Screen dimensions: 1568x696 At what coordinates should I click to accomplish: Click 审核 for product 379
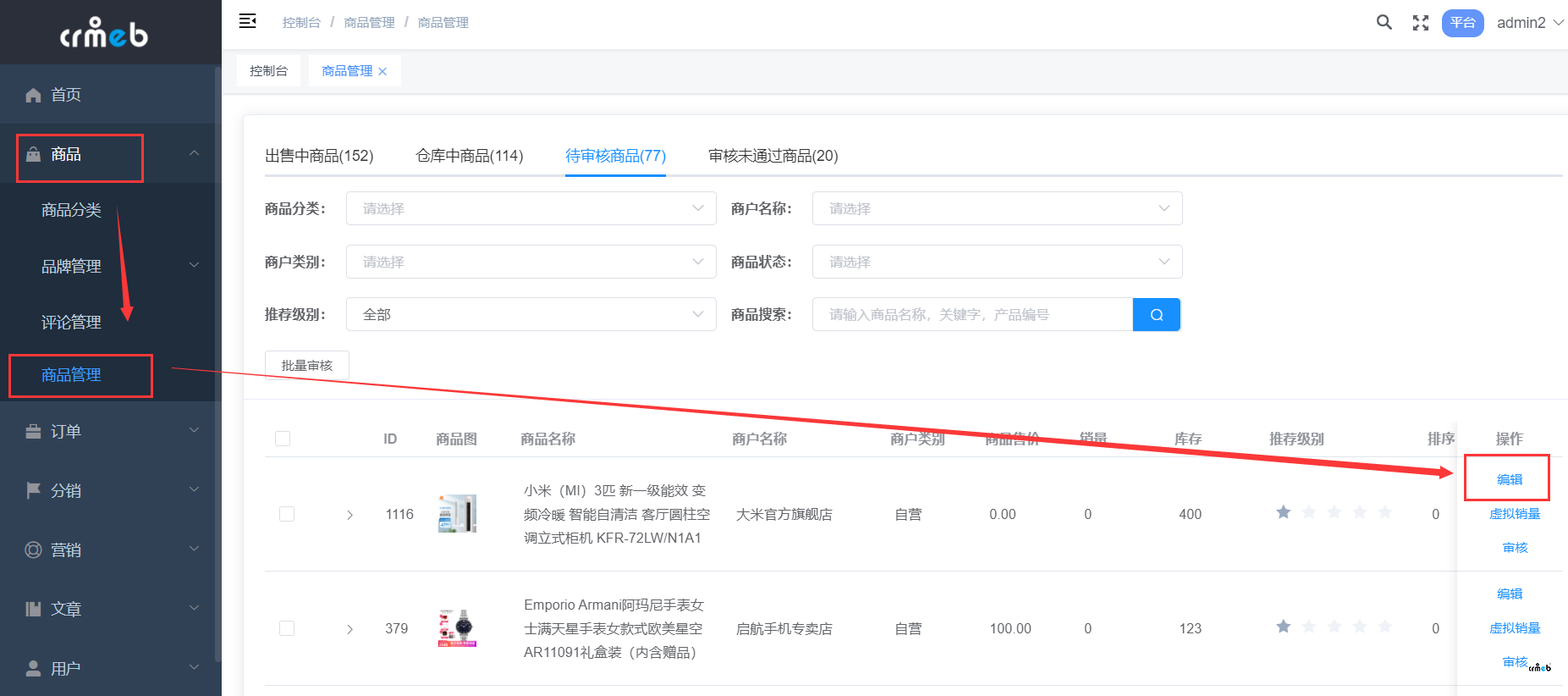(x=1515, y=662)
